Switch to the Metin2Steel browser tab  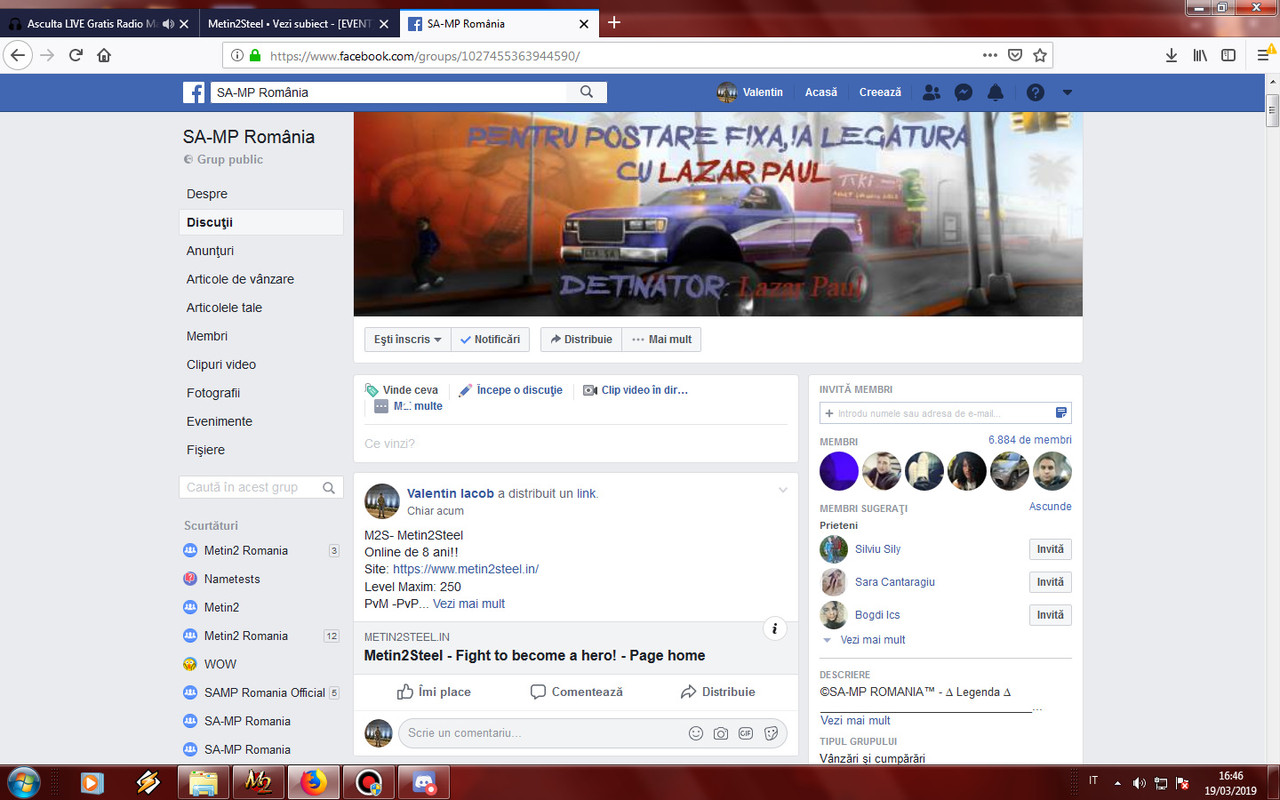290,22
